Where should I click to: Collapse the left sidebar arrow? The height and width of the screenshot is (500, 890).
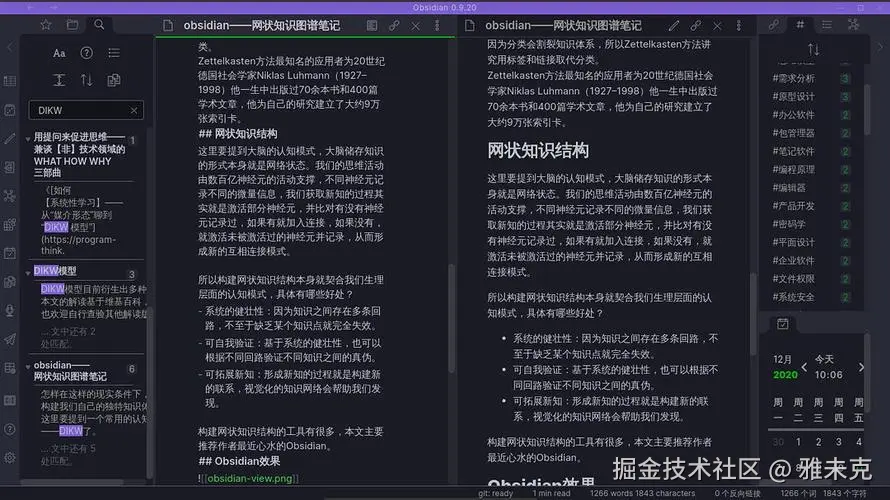pyautogui.click(x=10, y=48)
